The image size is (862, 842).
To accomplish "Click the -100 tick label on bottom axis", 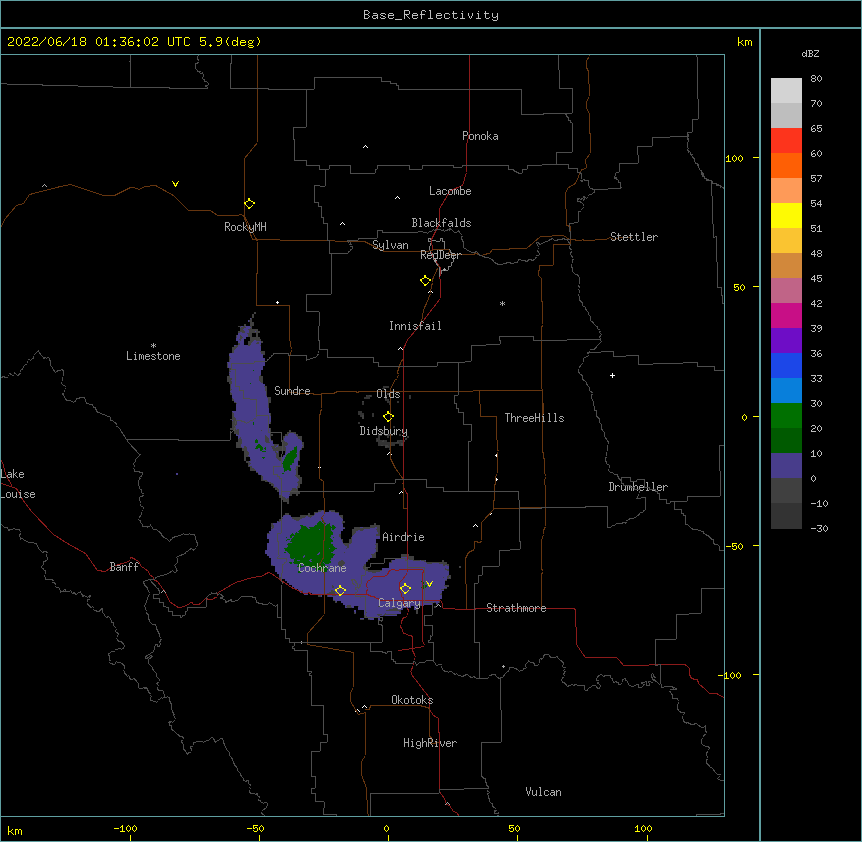I will pyautogui.click(x=125, y=828).
